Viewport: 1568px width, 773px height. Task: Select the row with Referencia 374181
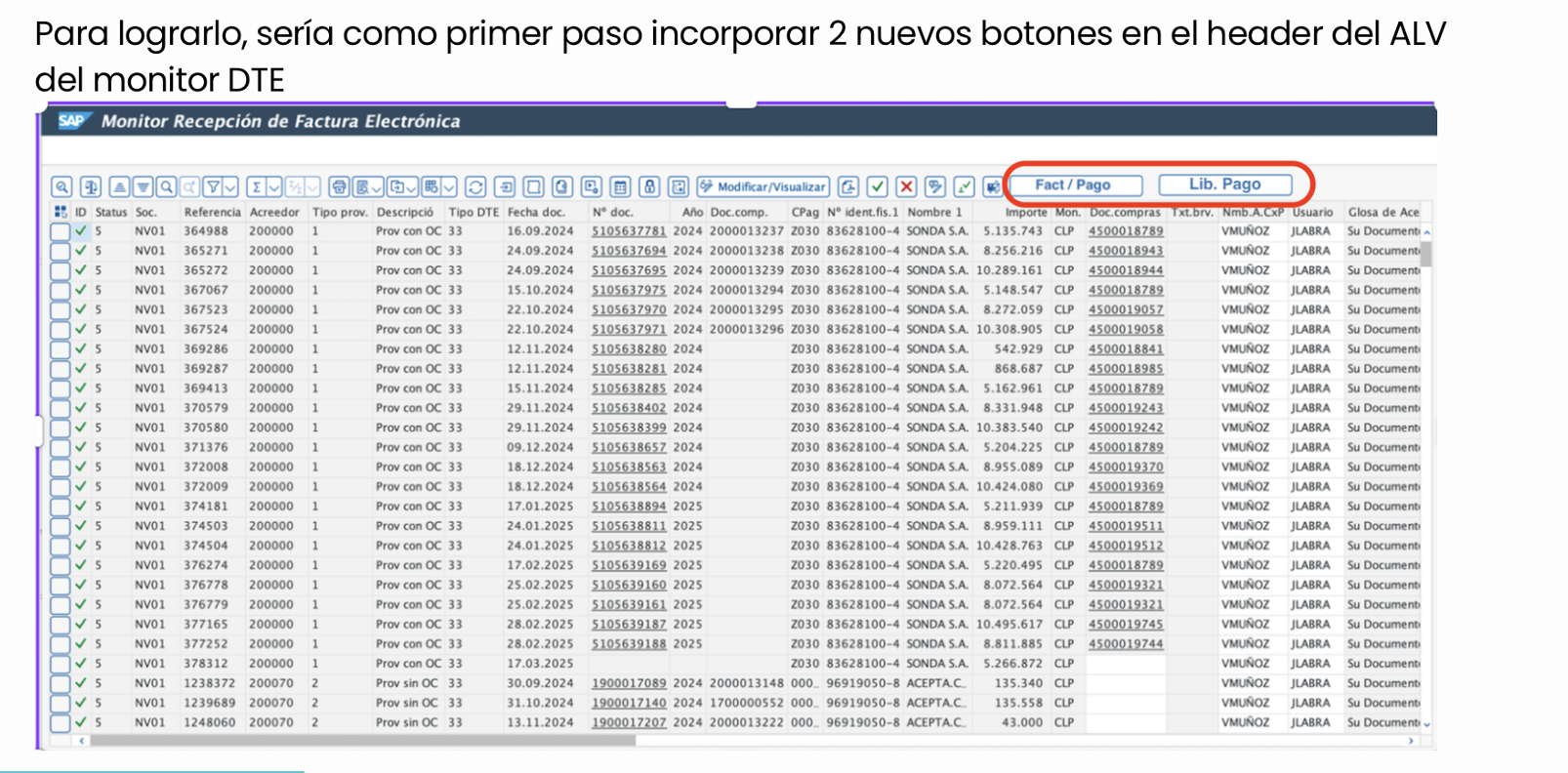[x=60, y=506]
